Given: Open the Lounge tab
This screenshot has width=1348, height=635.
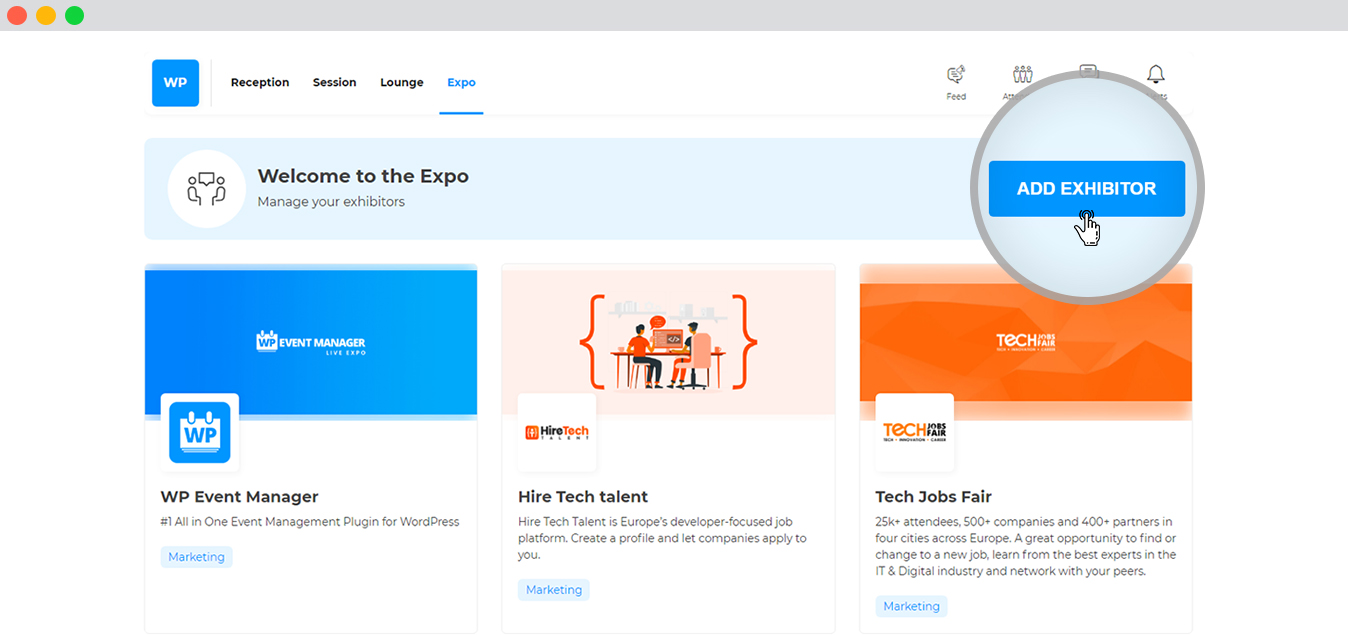Looking at the screenshot, I should (x=402, y=83).
